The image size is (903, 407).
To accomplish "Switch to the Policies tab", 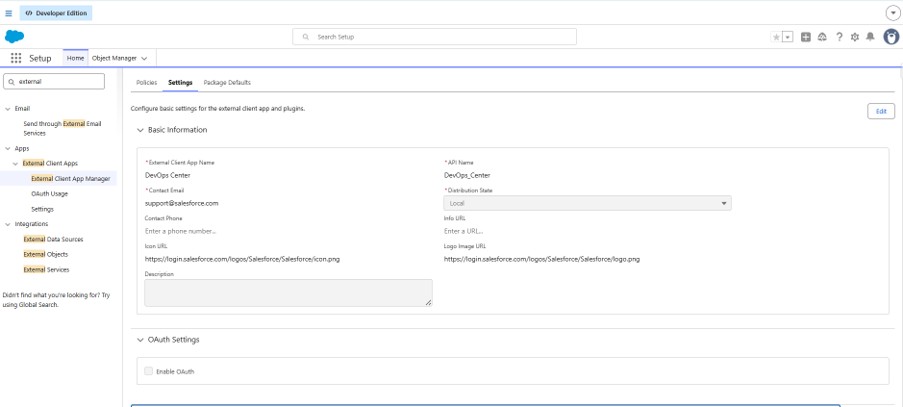I will click(146, 82).
